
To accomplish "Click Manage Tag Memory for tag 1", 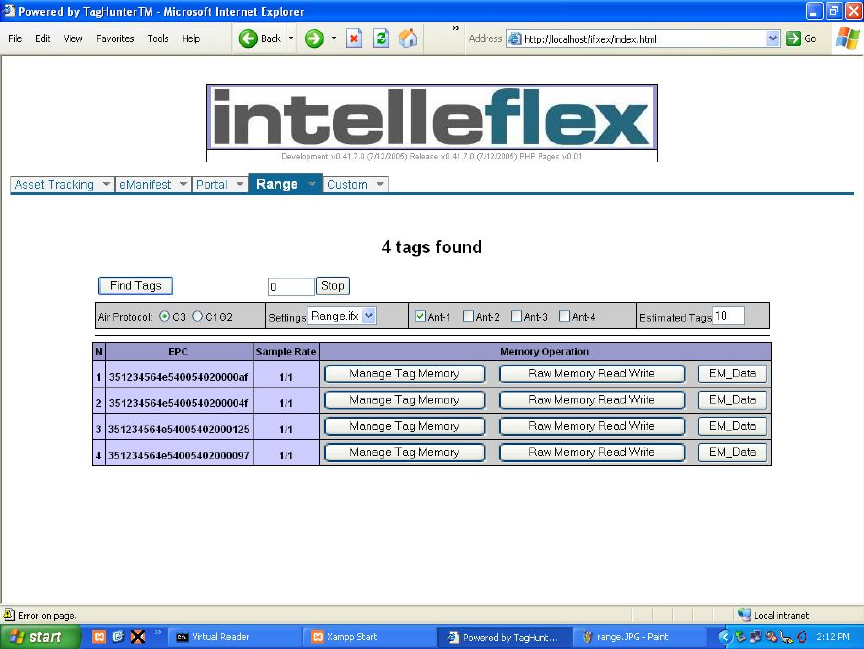I will click(404, 374).
